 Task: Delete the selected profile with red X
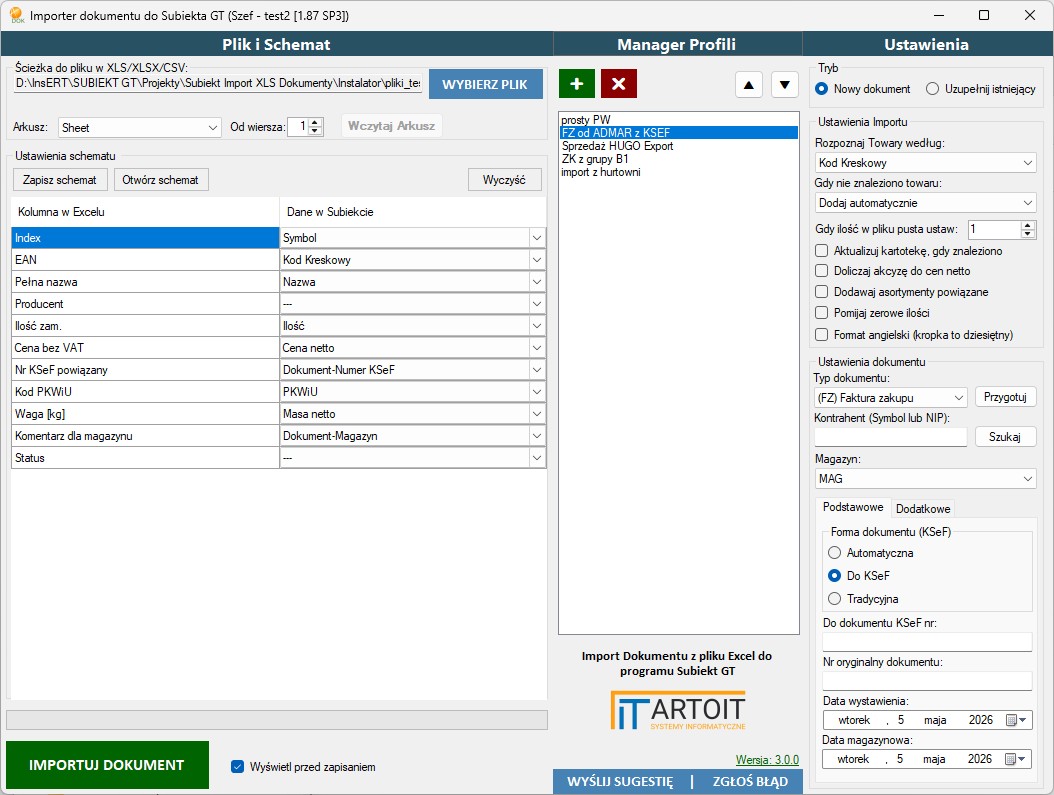point(618,84)
